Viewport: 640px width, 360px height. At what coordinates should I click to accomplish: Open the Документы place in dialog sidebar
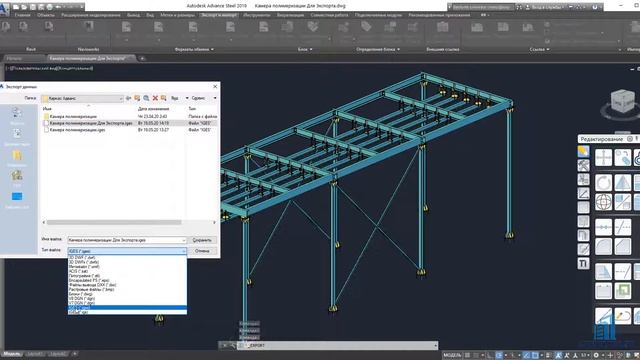(x=17, y=137)
